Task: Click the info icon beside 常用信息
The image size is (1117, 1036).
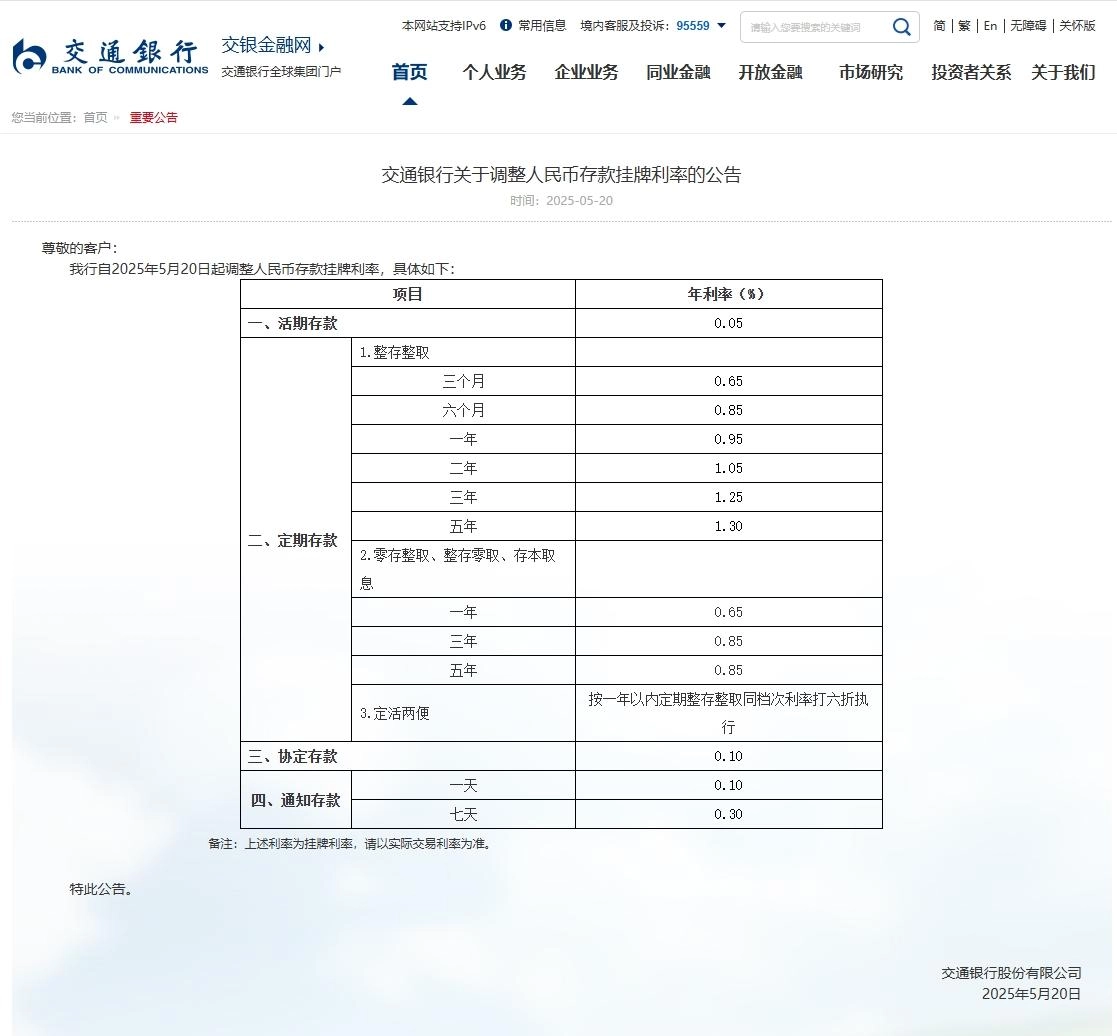Action: [507, 26]
